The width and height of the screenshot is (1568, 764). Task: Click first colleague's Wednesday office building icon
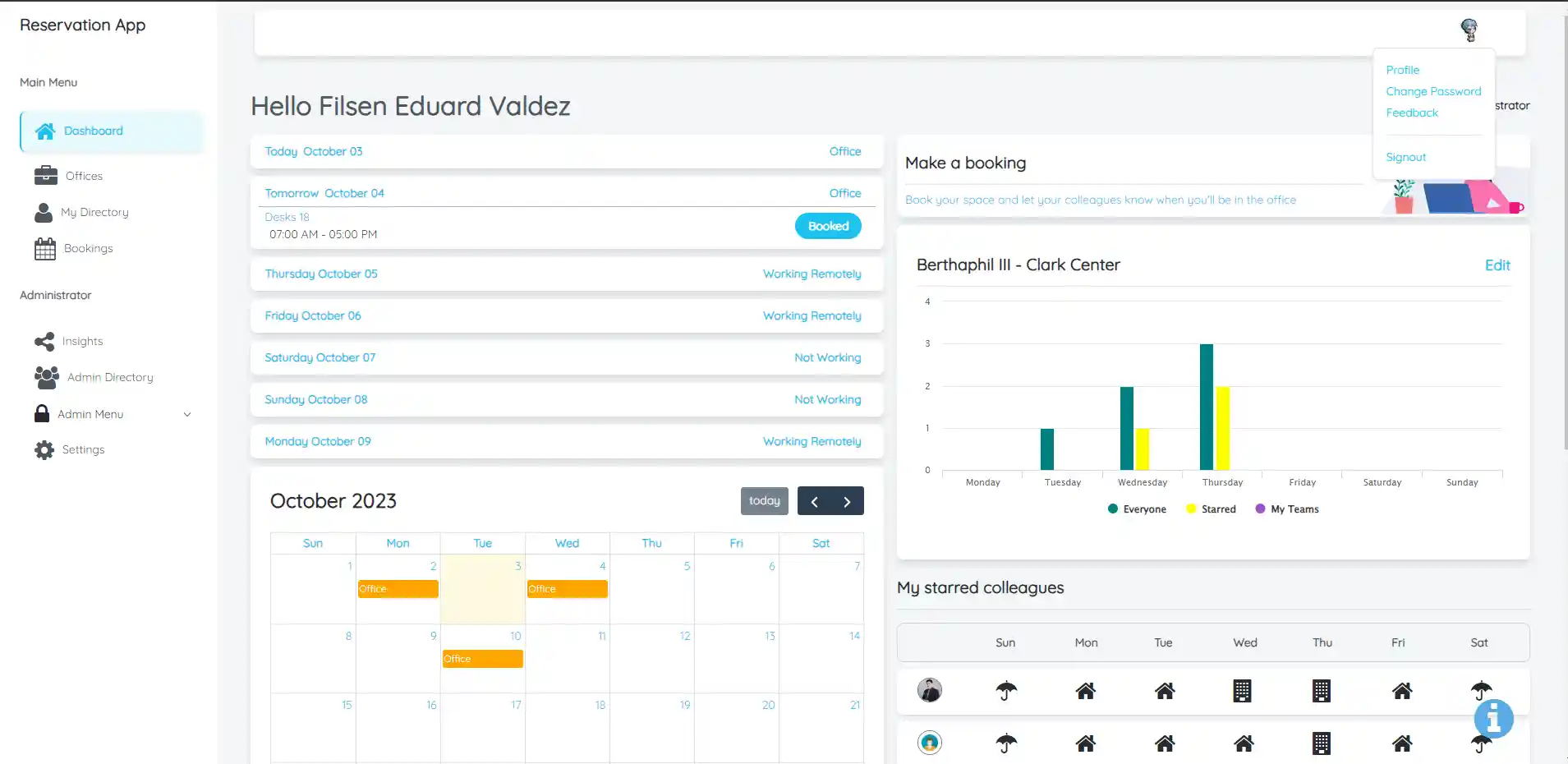coord(1243,691)
